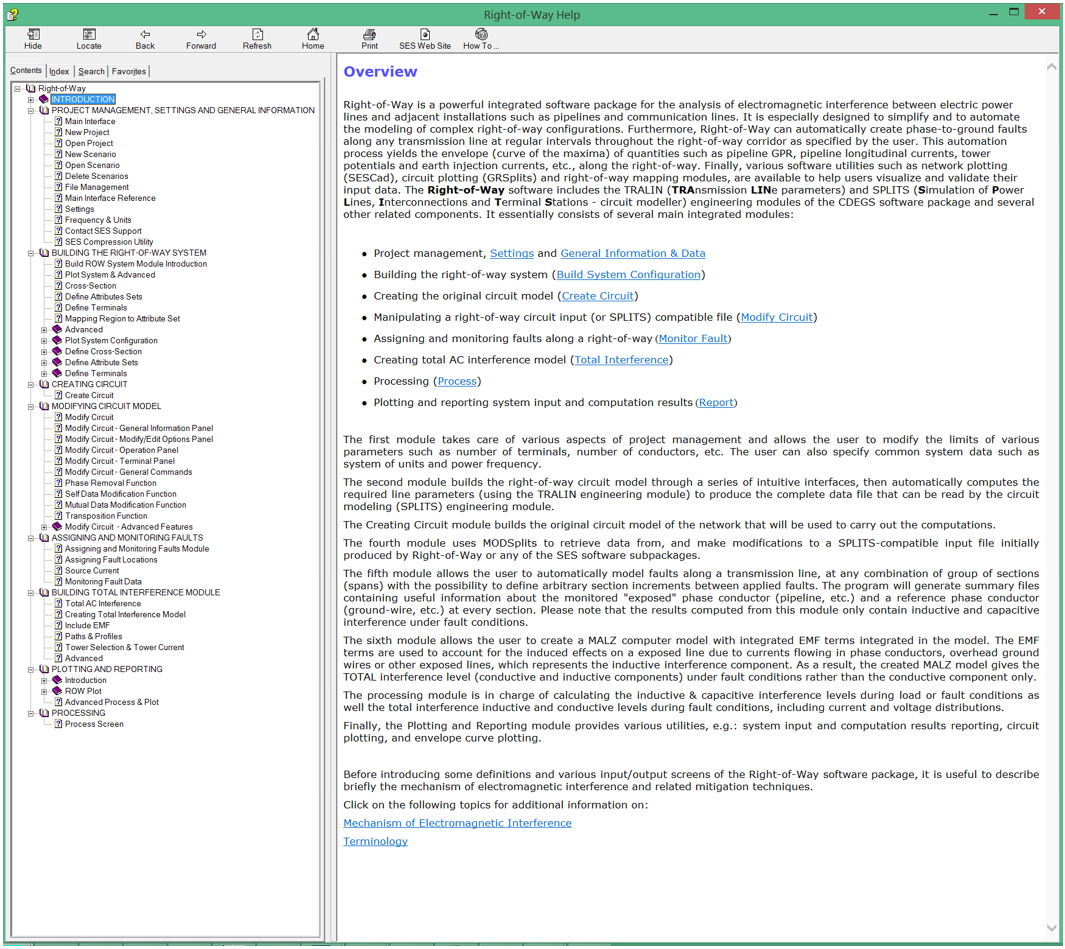
Task: Switch to the Index tab
Action: click(x=60, y=72)
